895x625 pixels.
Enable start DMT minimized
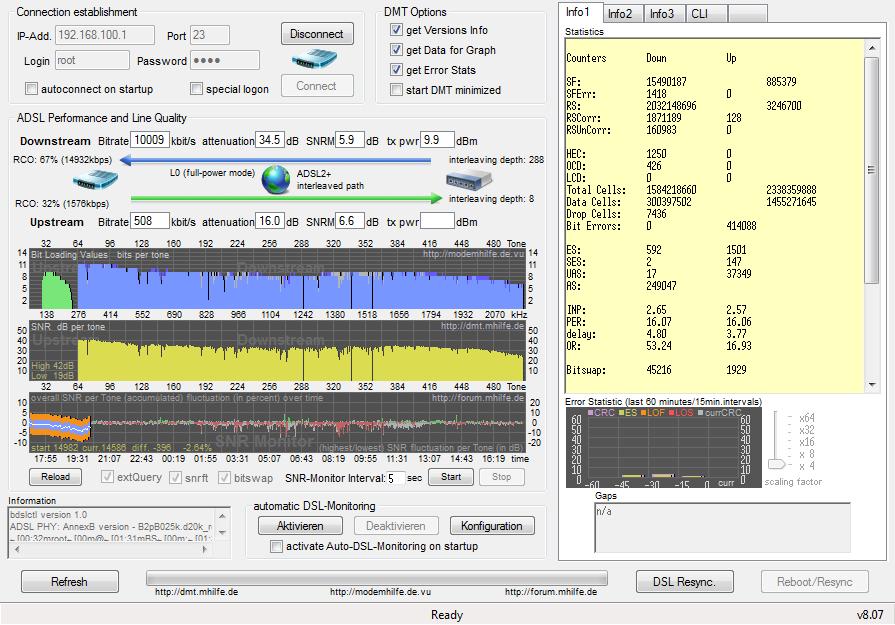(396, 90)
